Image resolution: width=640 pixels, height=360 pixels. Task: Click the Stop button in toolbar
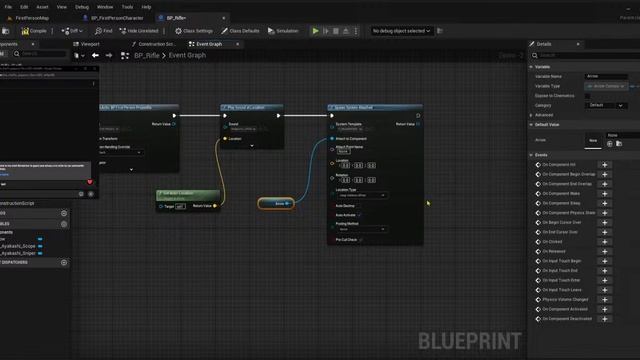pos(336,31)
